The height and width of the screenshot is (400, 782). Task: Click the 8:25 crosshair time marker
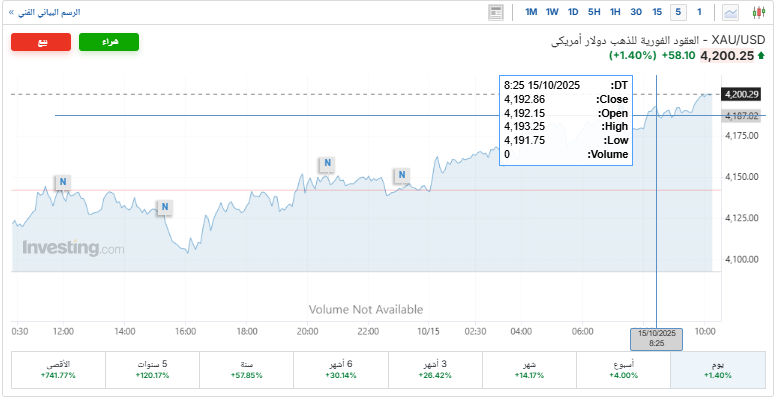click(657, 338)
